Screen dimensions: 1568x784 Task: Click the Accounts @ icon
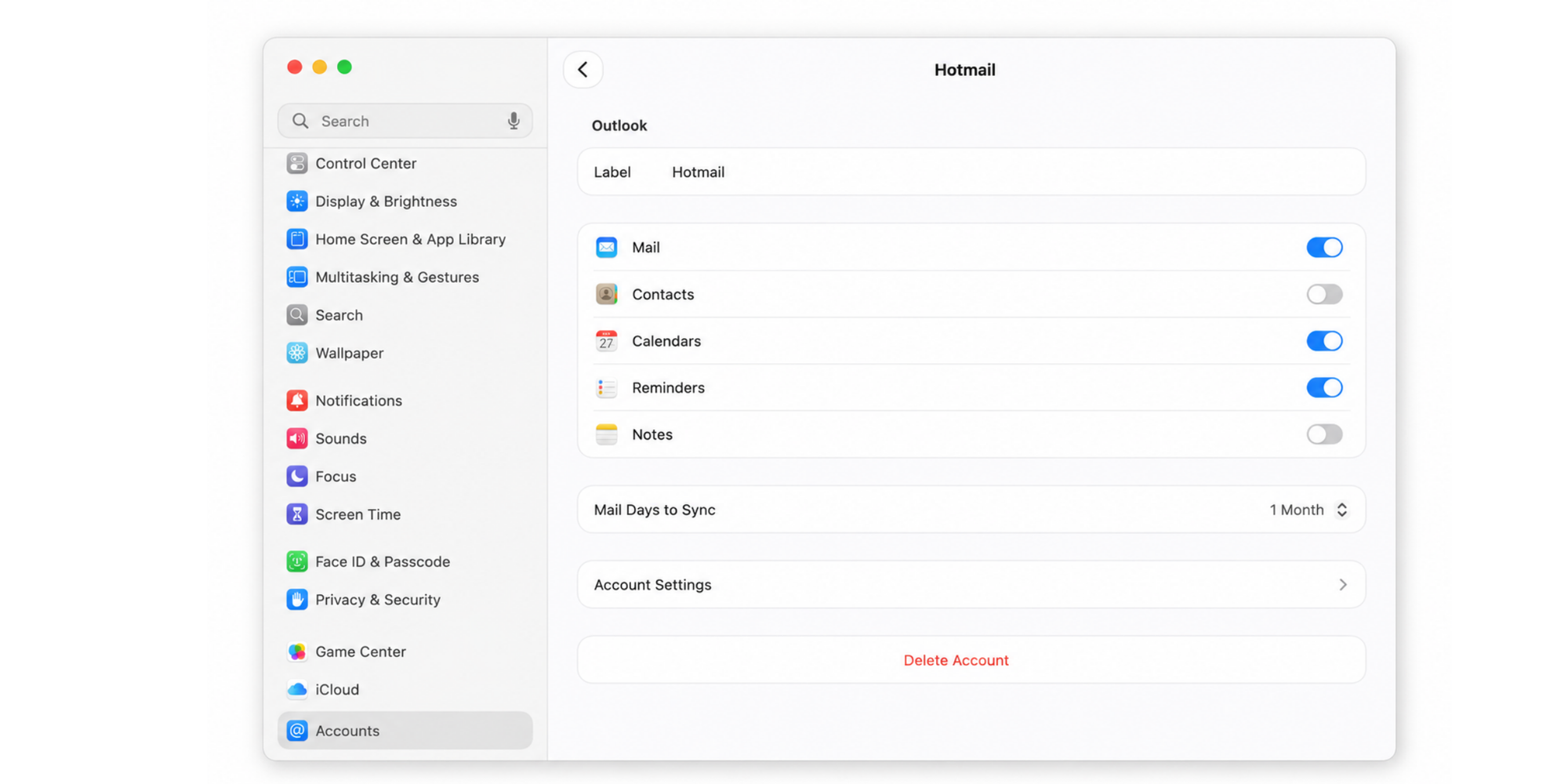[297, 731]
